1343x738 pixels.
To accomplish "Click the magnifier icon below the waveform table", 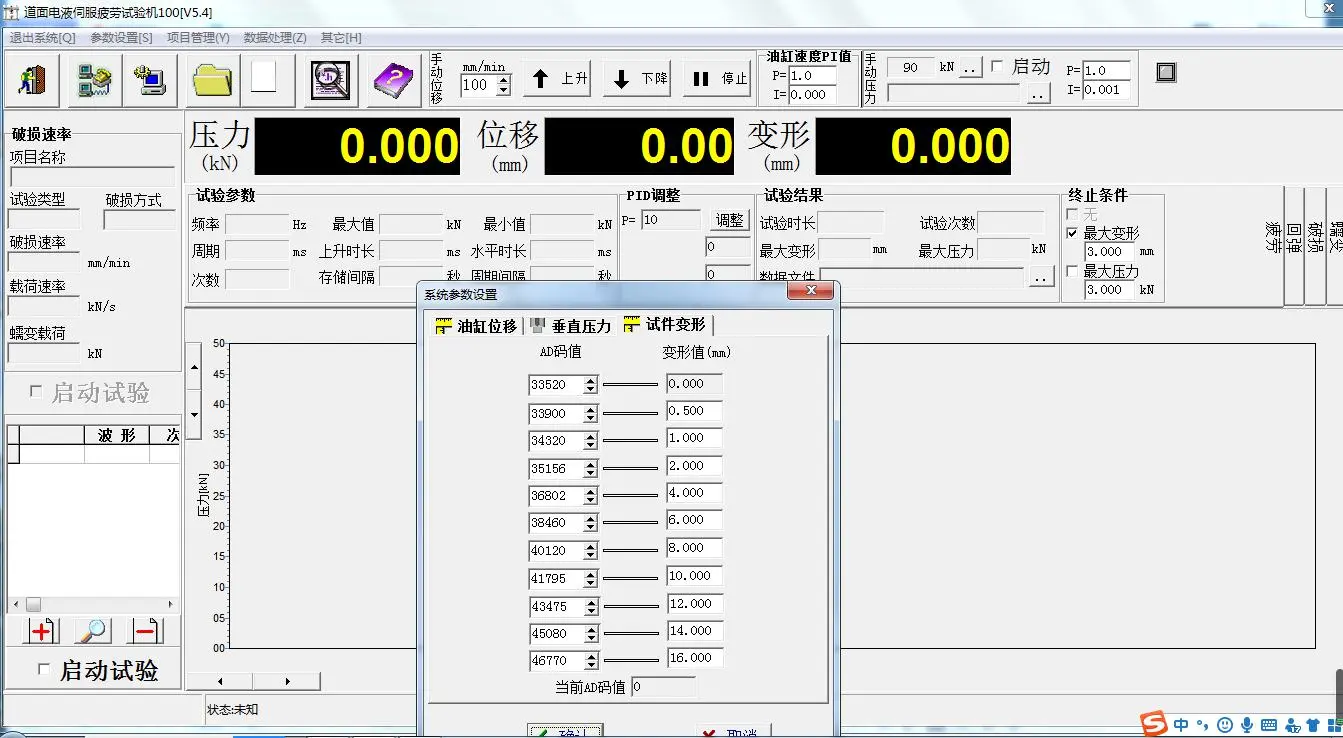I will [94, 631].
